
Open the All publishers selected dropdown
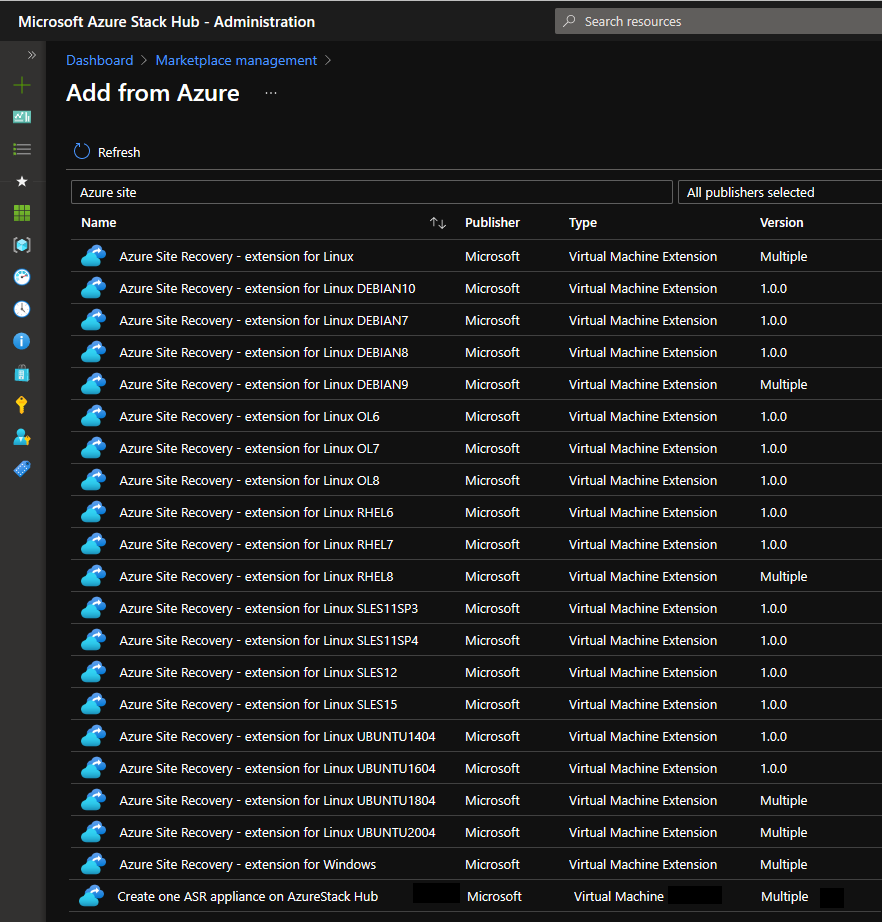[778, 192]
